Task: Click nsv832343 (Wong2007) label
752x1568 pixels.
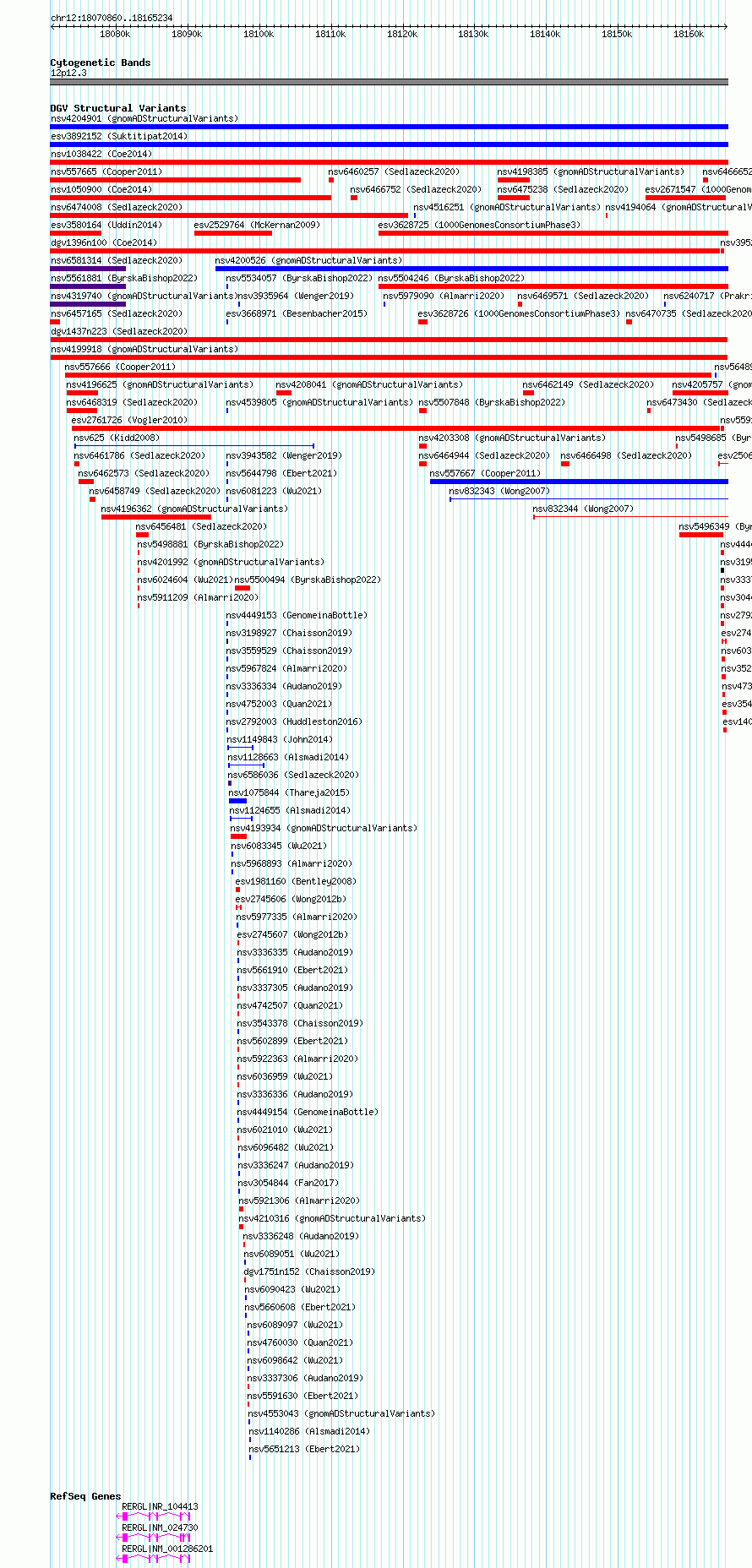Action: pyautogui.click(x=499, y=491)
